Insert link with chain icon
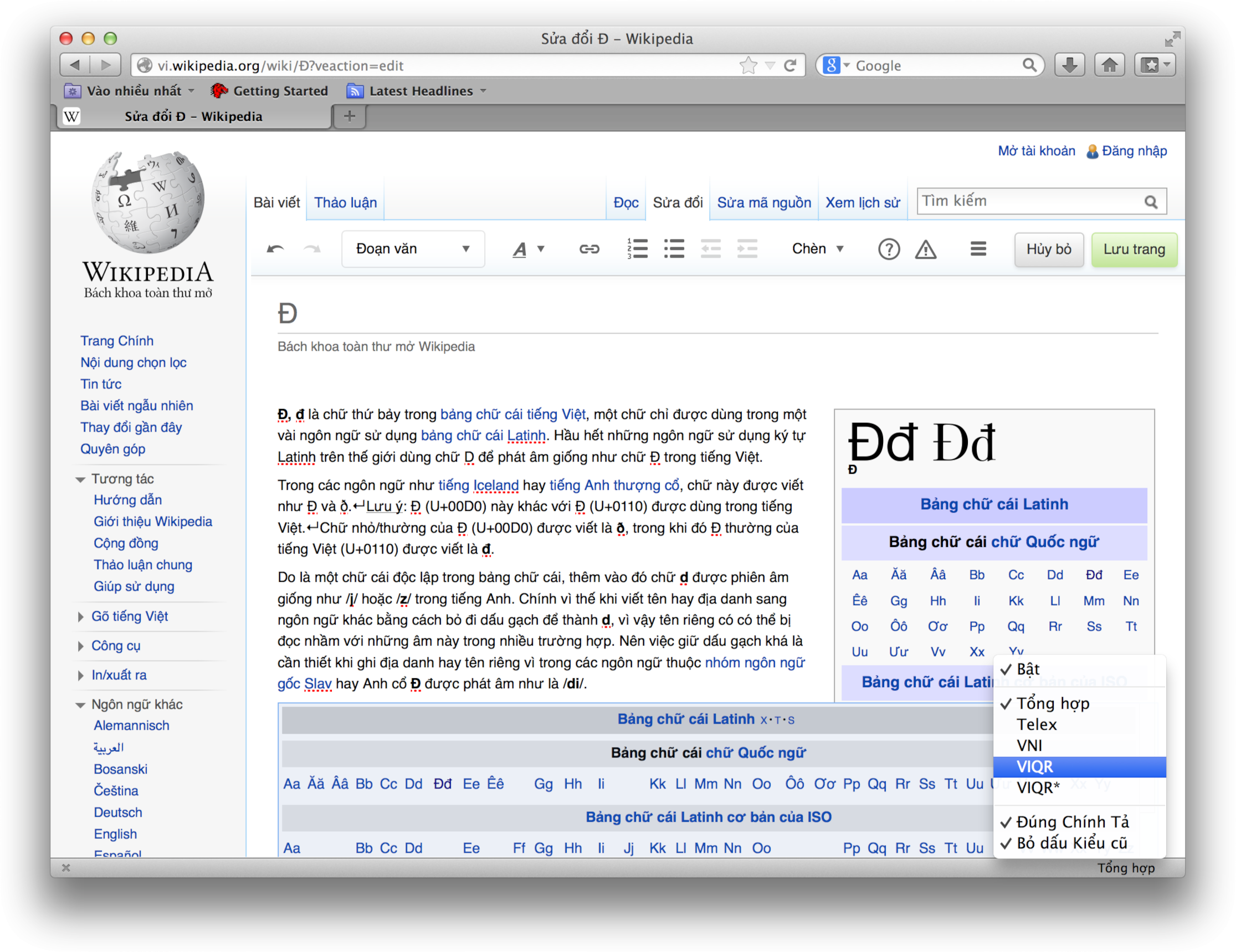 coord(588,249)
